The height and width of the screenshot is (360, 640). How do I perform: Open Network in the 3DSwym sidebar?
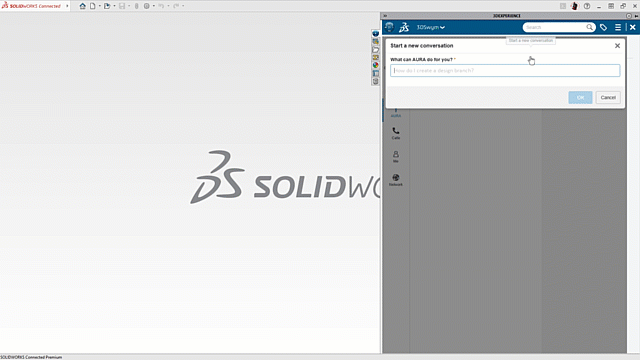point(396,180)
